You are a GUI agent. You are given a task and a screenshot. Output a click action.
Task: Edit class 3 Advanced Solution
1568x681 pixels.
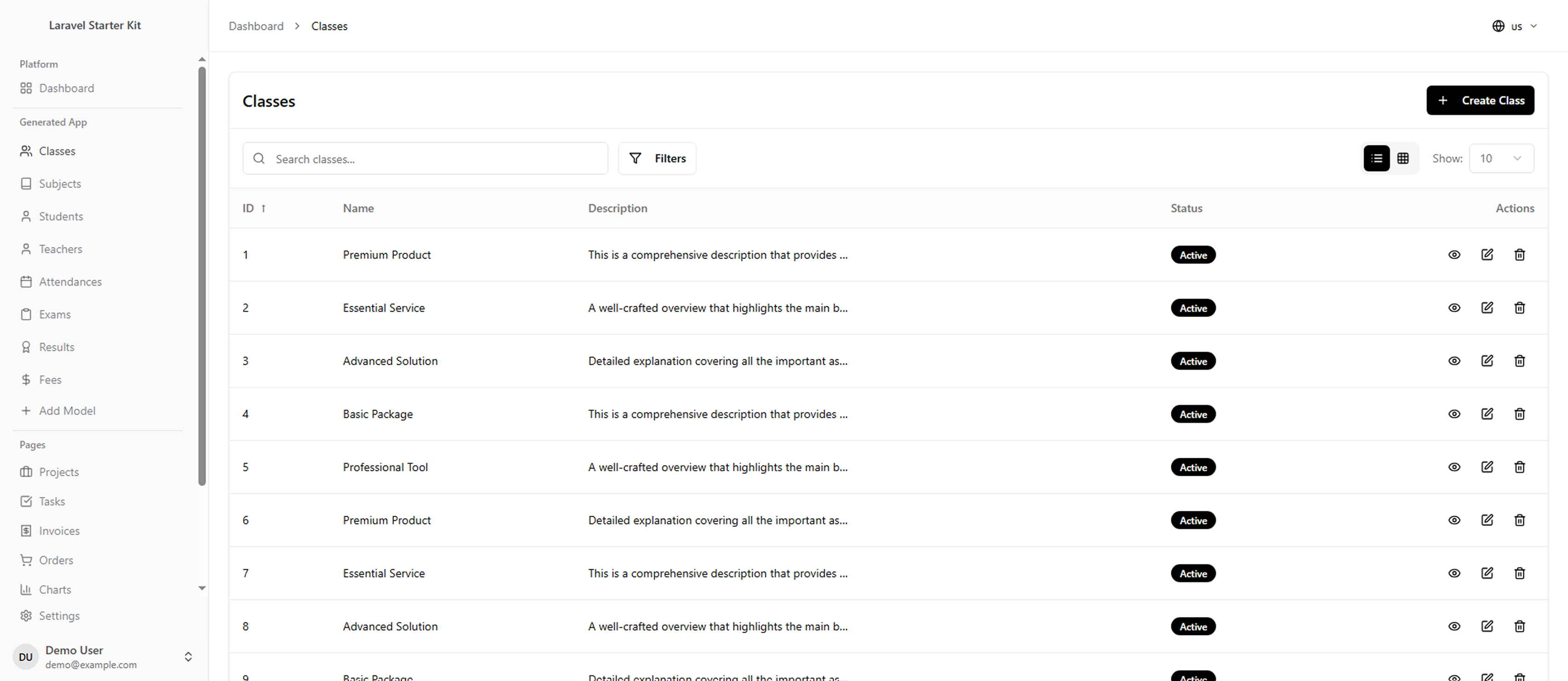tap(1487, 360)
